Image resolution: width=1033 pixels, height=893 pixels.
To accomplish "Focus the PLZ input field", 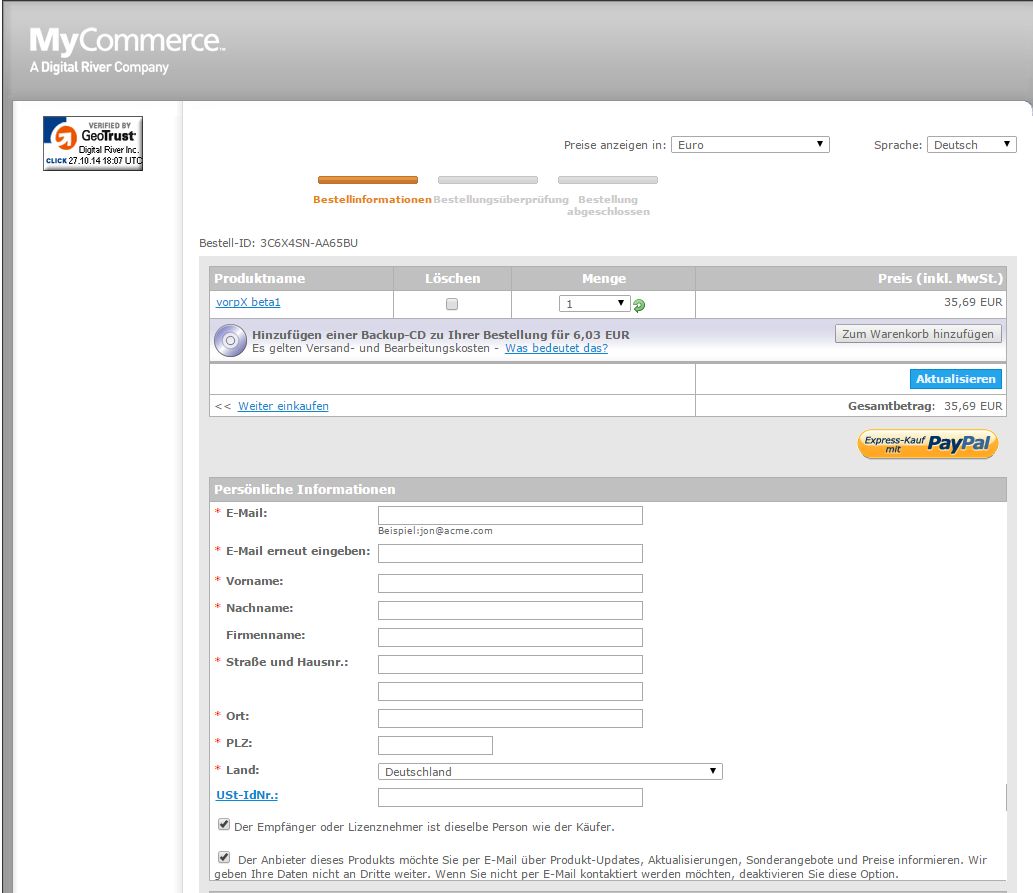I will coord(435,745).
